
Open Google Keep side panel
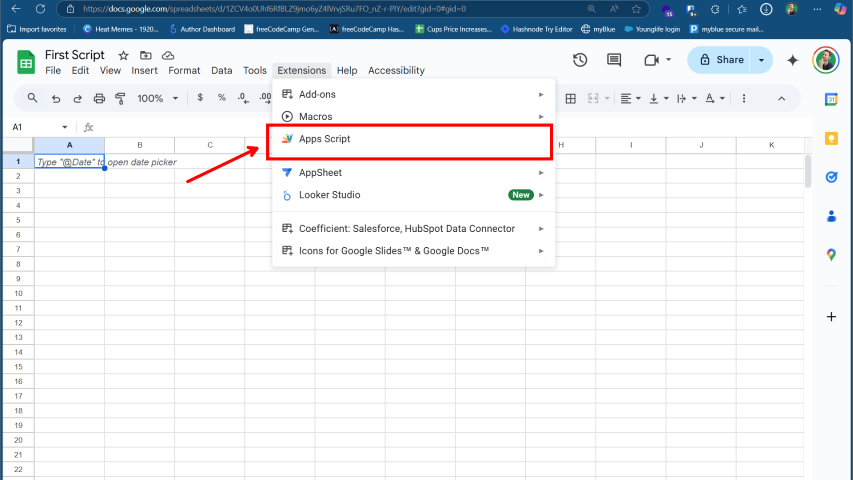click(x=831, y=138)
